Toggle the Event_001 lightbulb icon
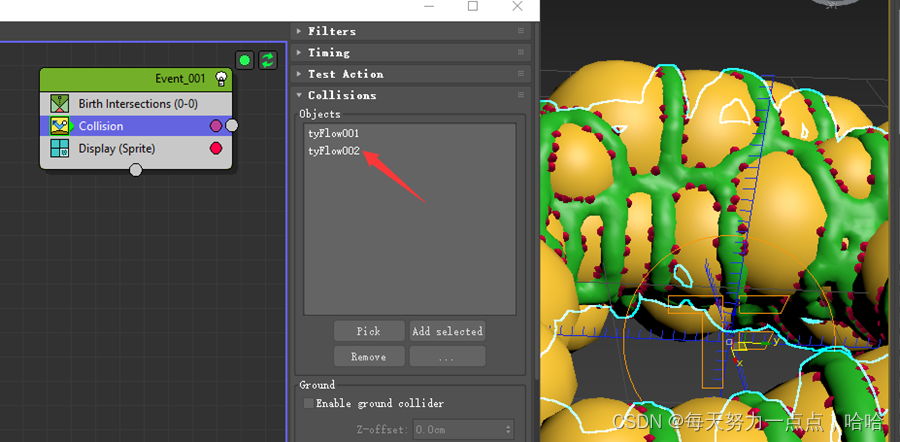 pos(221,79)
